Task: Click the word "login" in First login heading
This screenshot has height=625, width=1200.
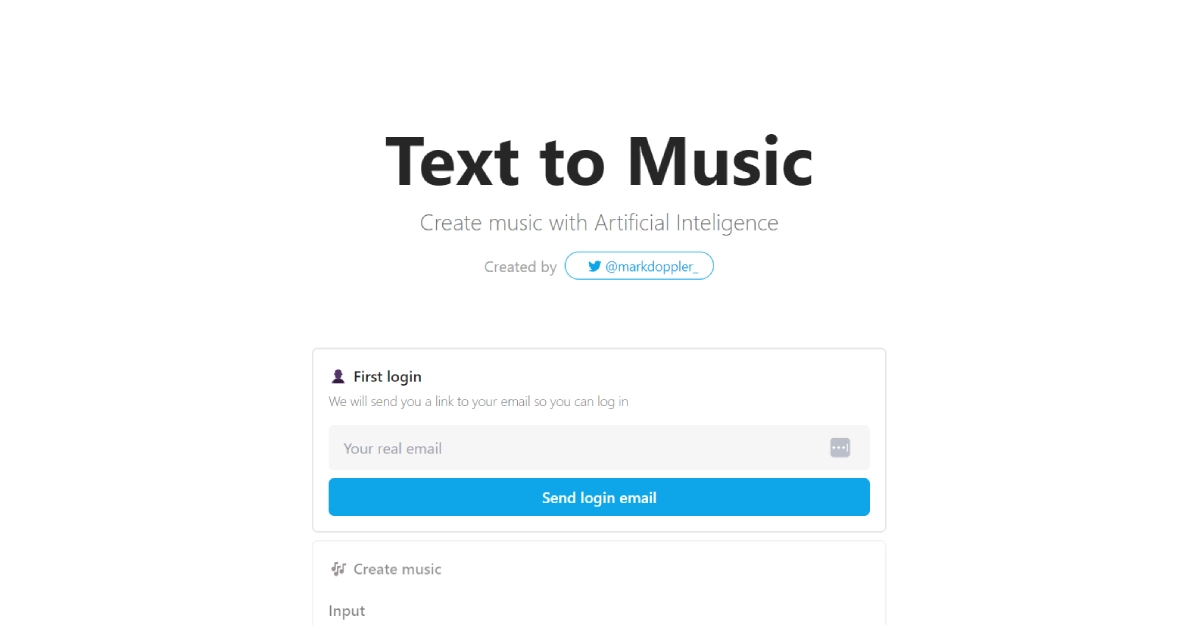Action: 404,377
